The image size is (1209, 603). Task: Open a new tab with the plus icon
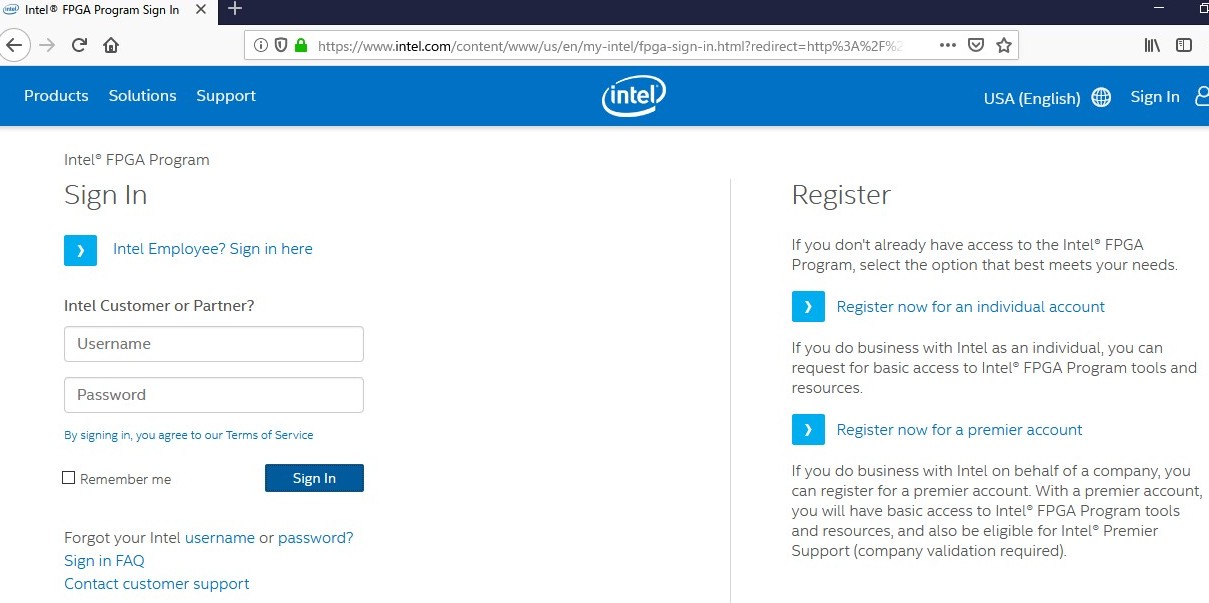click(235, 9)
